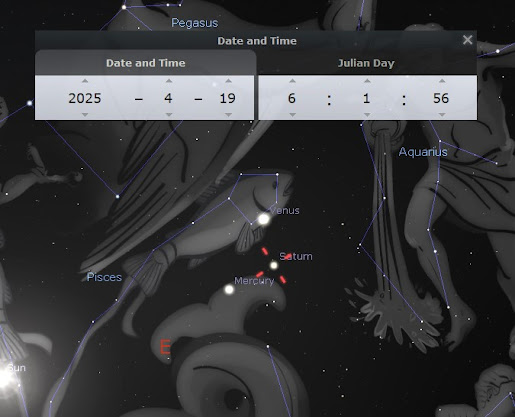The height and width of the screenshot is (417, 515).
Task: Increase the minute value 1
Action: (x=367, y=81)
